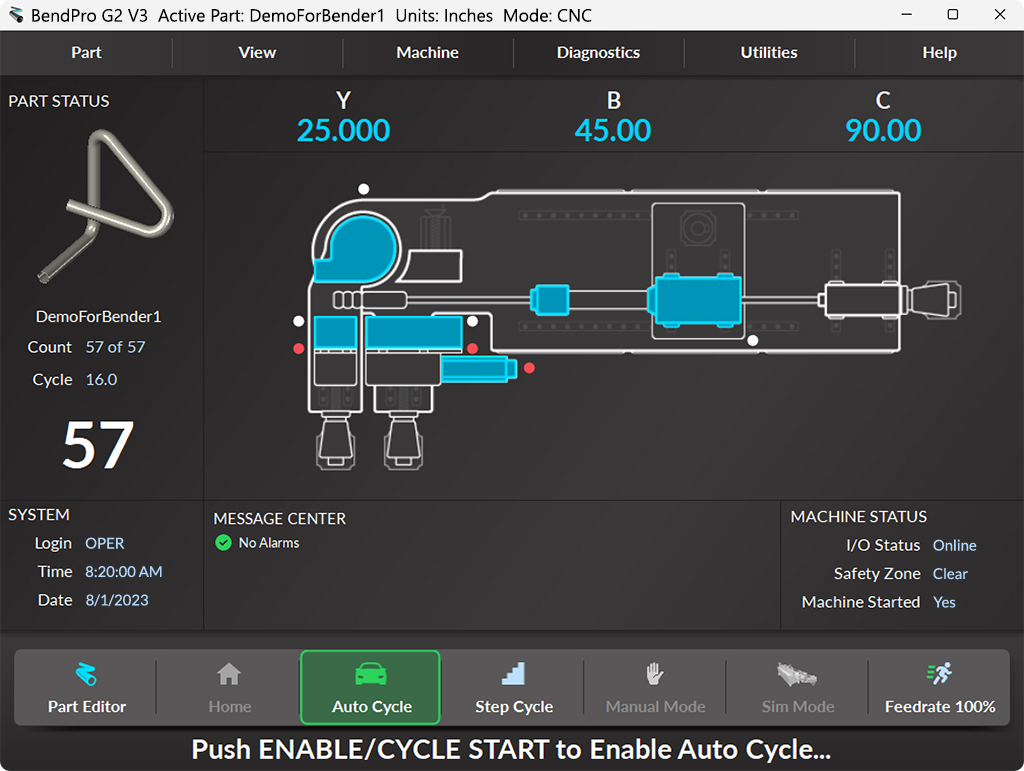Viewport: 1024px width, 771px height.
Task: Click the I/O Status Online value
Action: (x=954, y=545)
